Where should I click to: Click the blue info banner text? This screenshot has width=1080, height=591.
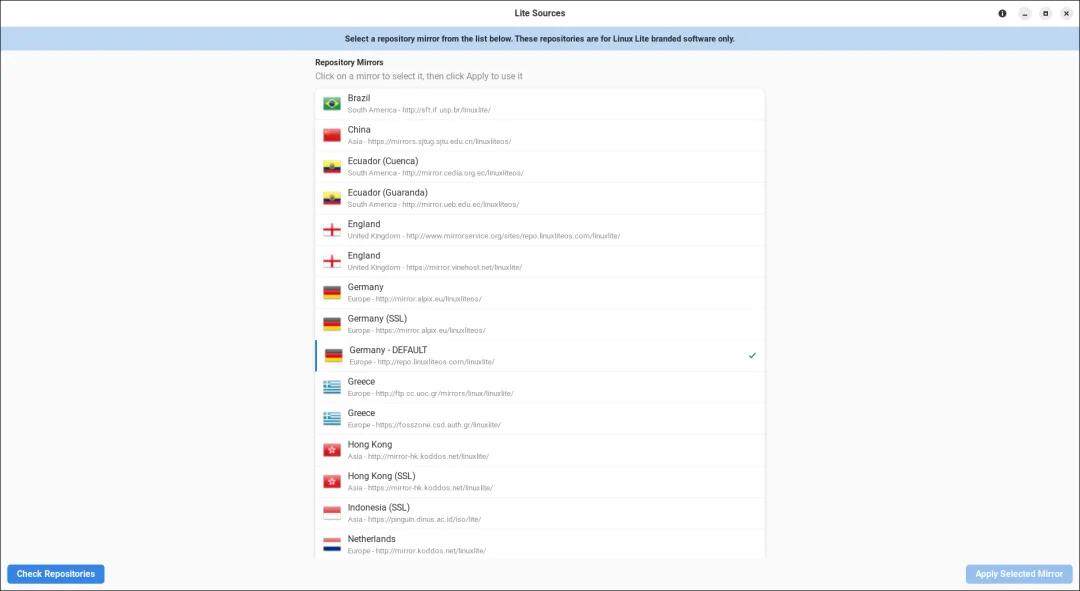[x=540, y=39]
